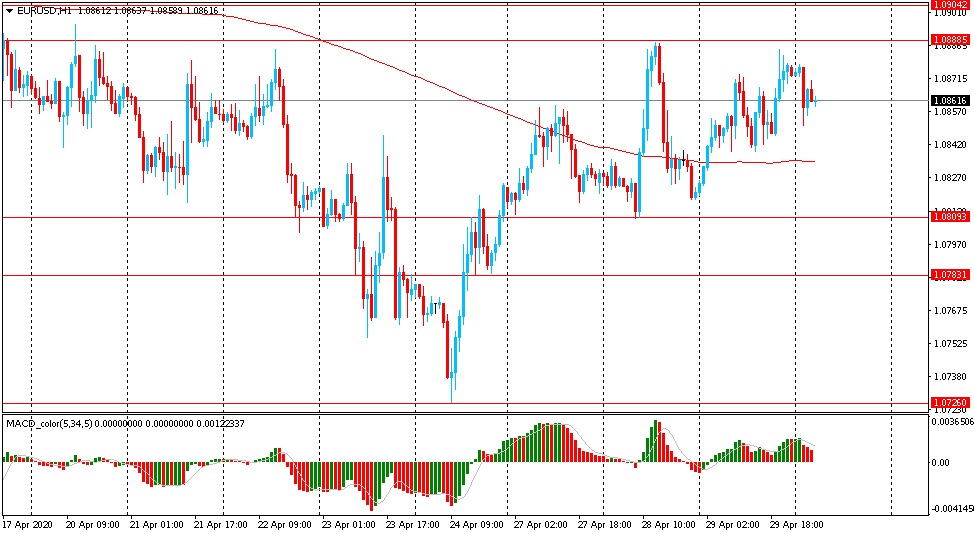Click the current price label 1.08616

click(950, 101)
